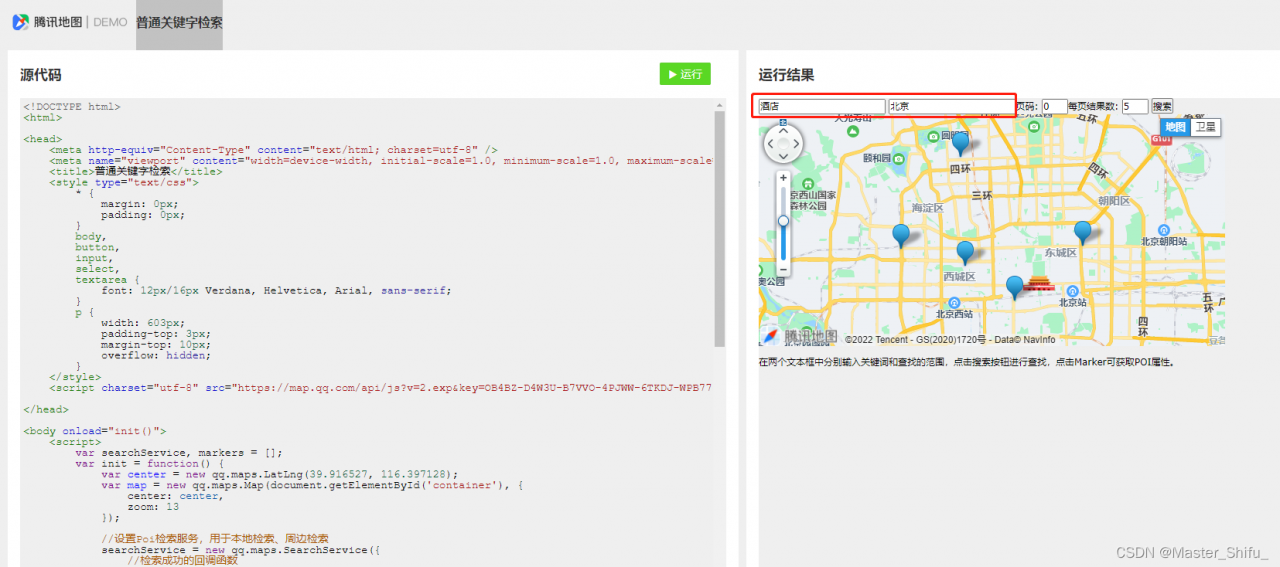
Task: Click the body onload="init()" code line
Action: tap(95, 431)
